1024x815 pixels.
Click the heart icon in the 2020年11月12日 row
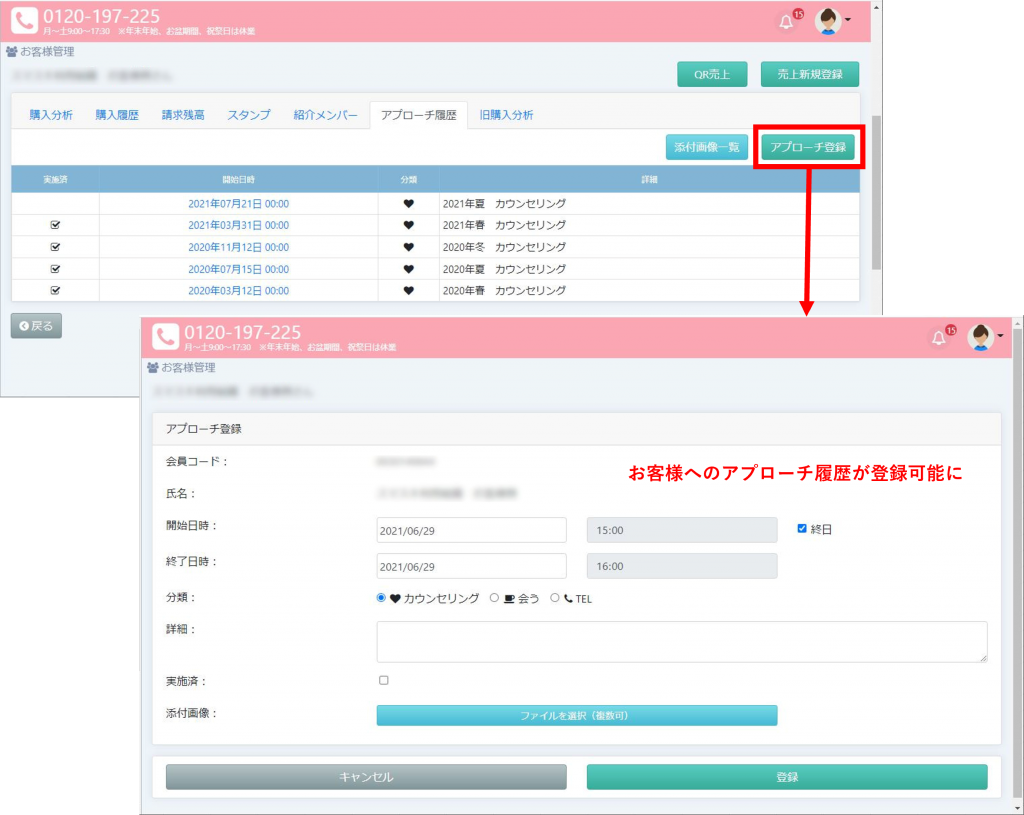[x=408, y=247]
